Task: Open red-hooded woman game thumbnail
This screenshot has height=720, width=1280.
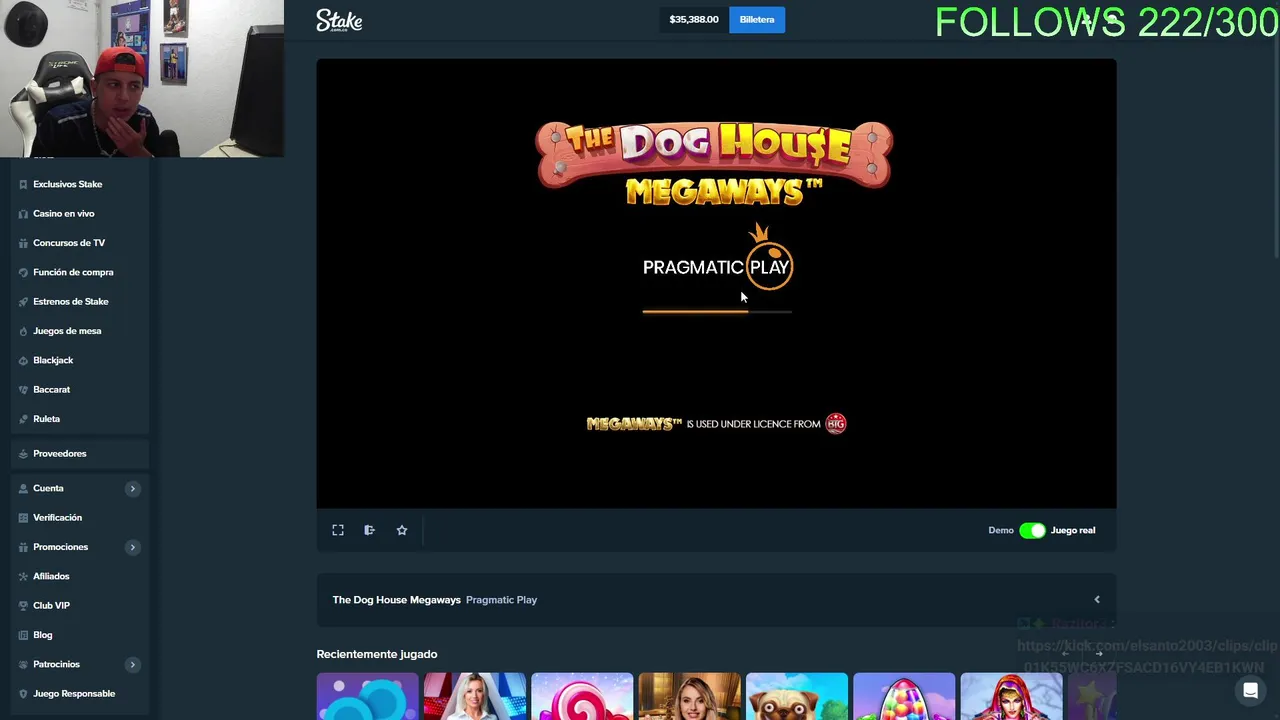Action: click(1012, 697)
